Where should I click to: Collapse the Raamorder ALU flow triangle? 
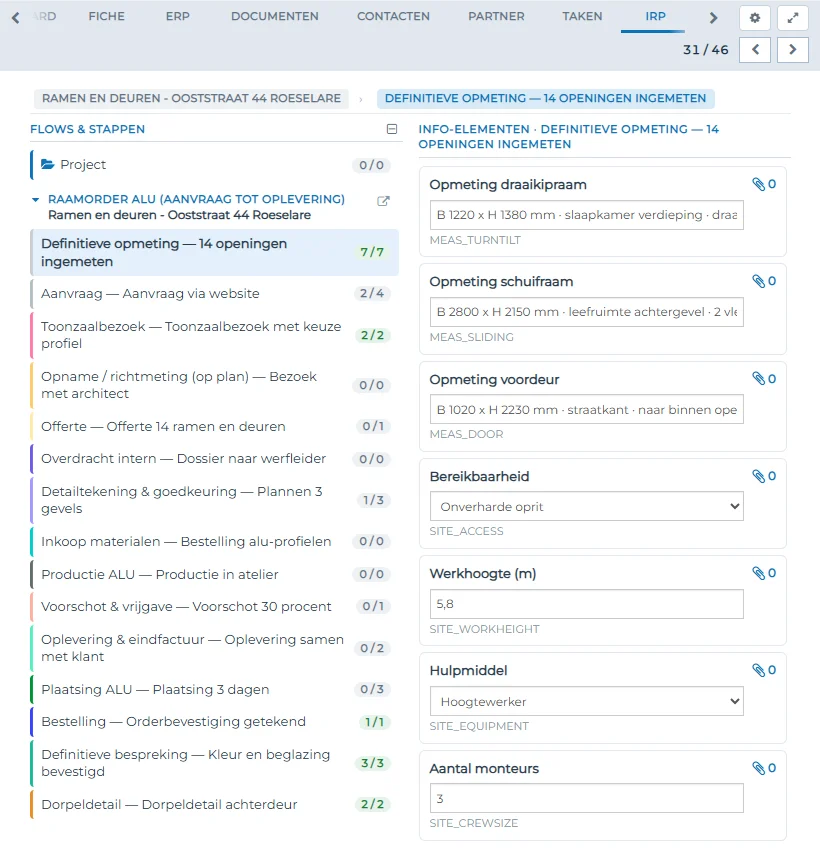coord(35,199)
